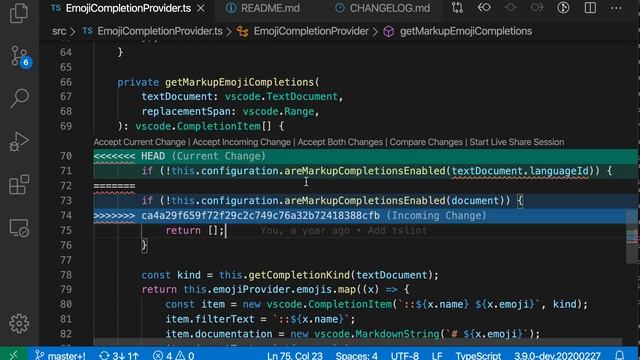The height and width of the screenshot is (360, 640).
Task: Close the EmojiCompletionProvider.ts tab
Action: pyautogui.click(x=201, y=8)
